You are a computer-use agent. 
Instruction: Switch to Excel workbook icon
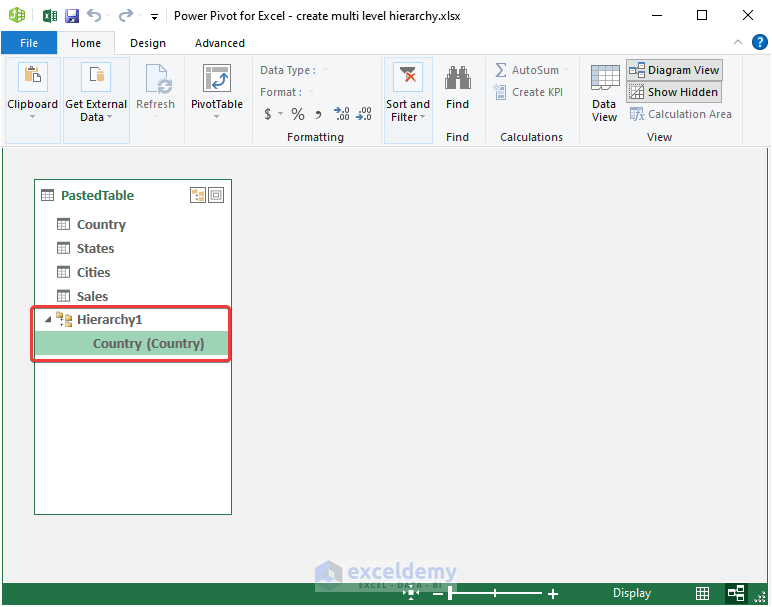(x=50, y=16)
